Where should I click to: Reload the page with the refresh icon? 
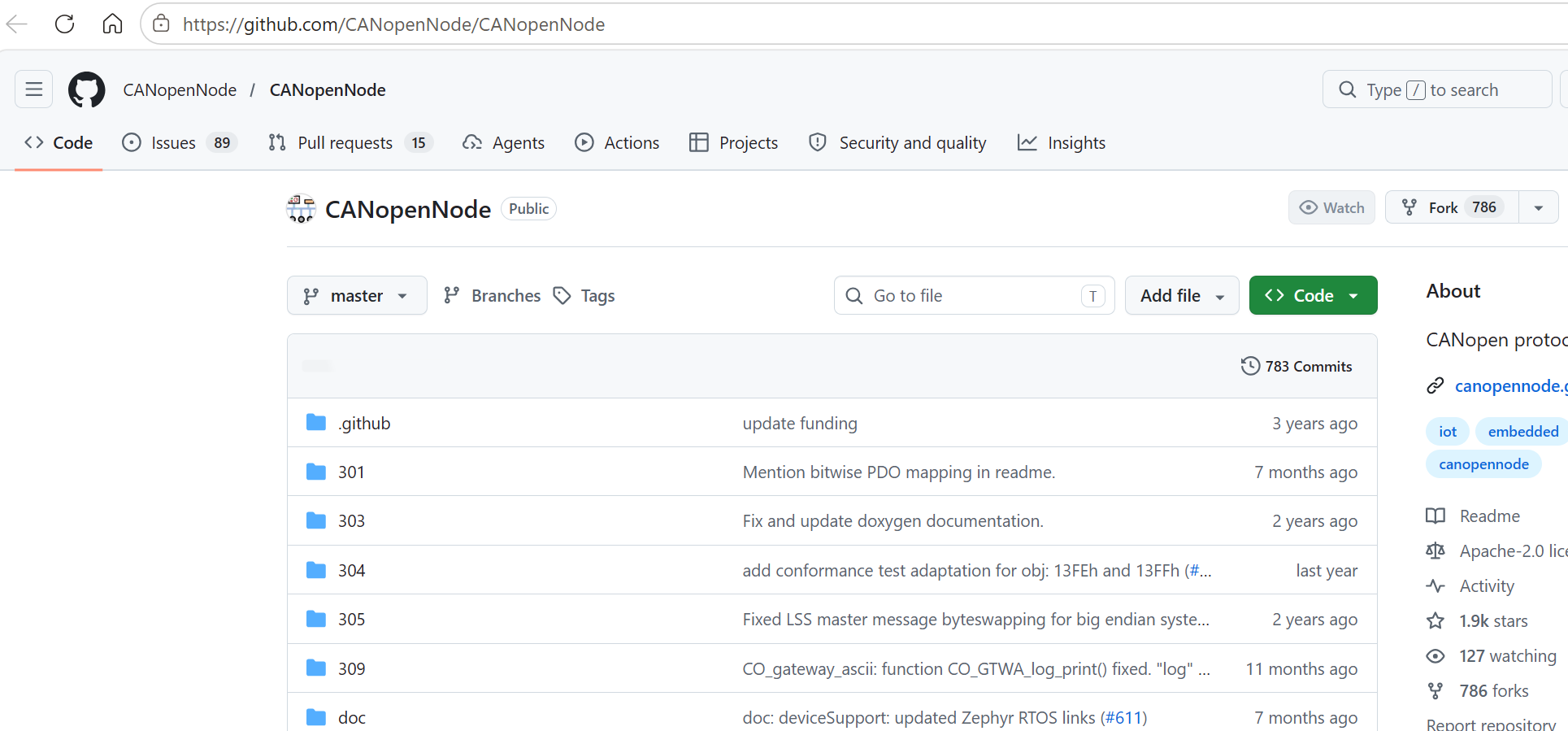point(65,24)
